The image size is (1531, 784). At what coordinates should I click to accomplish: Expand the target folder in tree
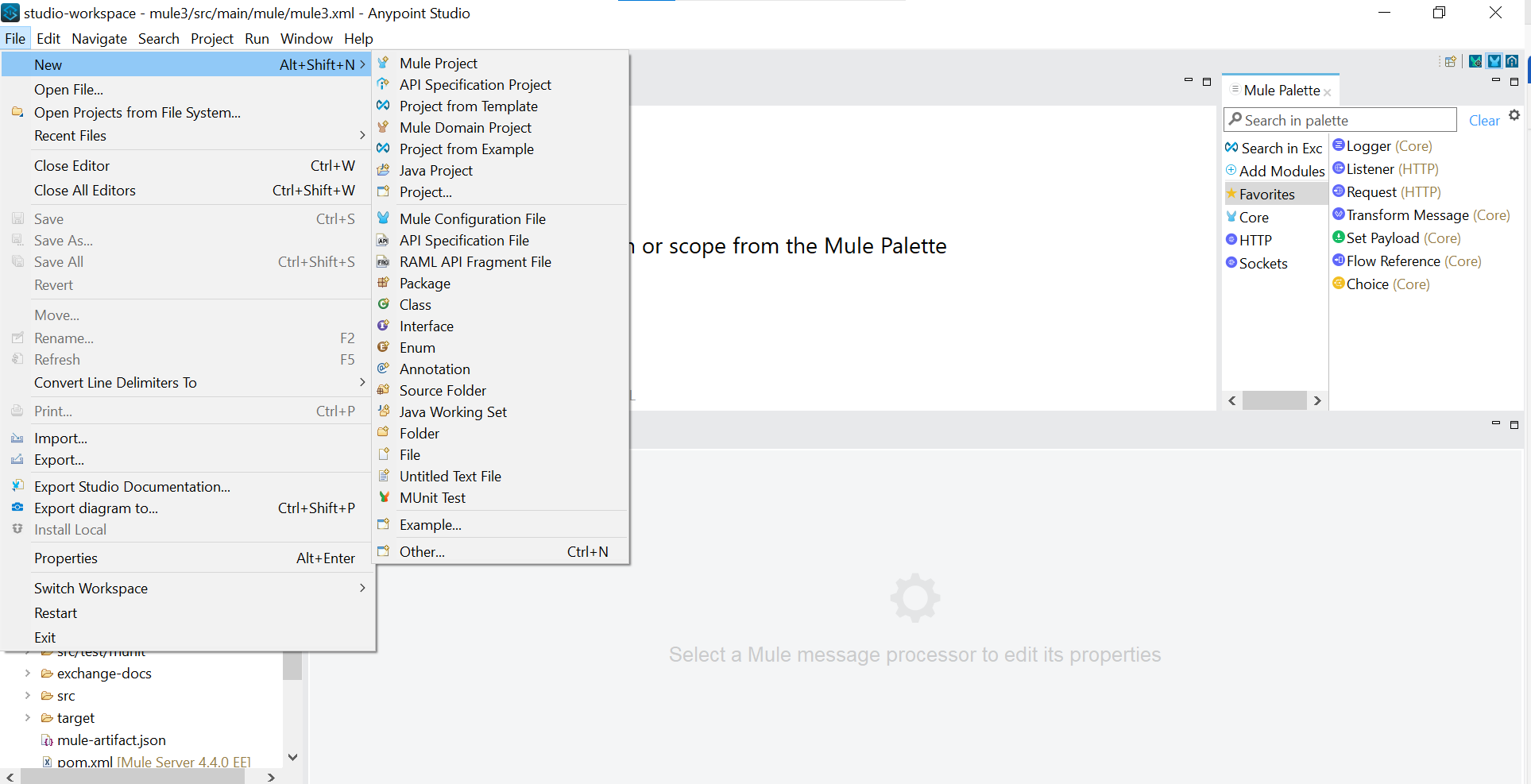tap(28, 717)
